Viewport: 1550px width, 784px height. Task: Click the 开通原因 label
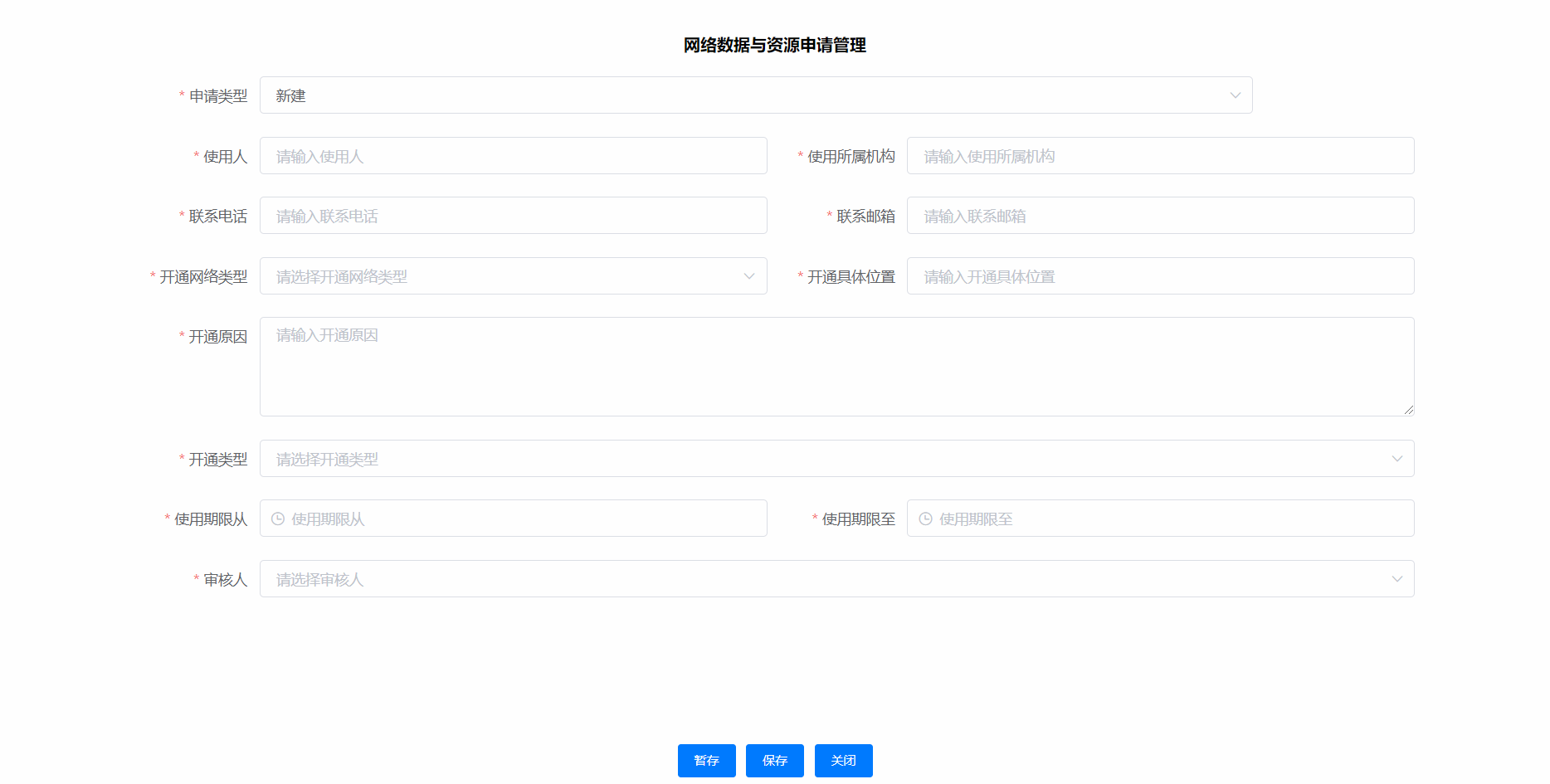point(218,337)
